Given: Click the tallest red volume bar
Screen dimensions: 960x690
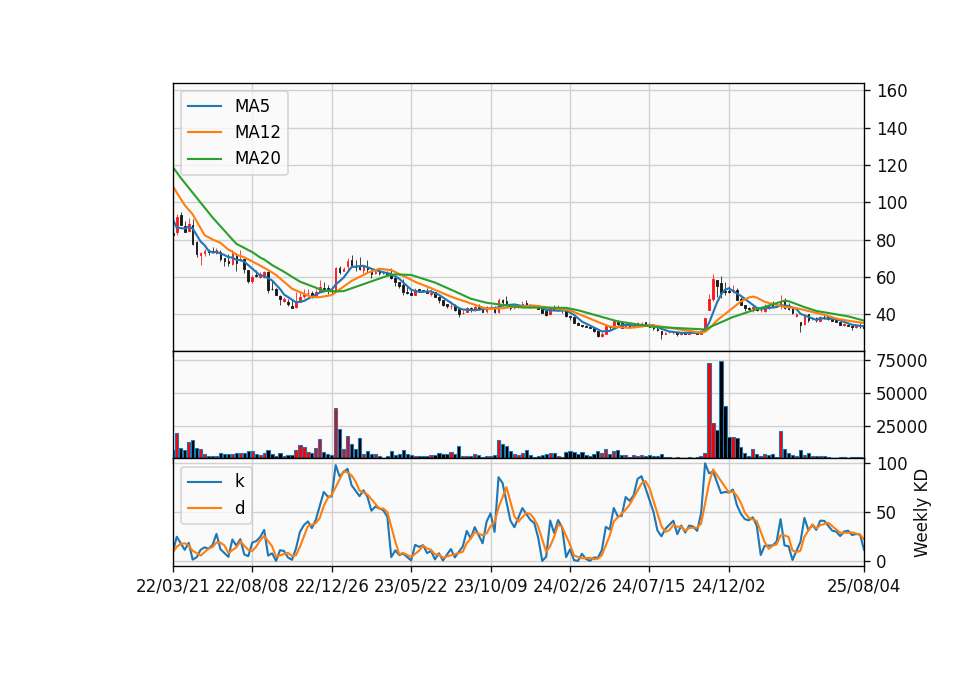Looking at the screenshot, I should pos(709,411).
